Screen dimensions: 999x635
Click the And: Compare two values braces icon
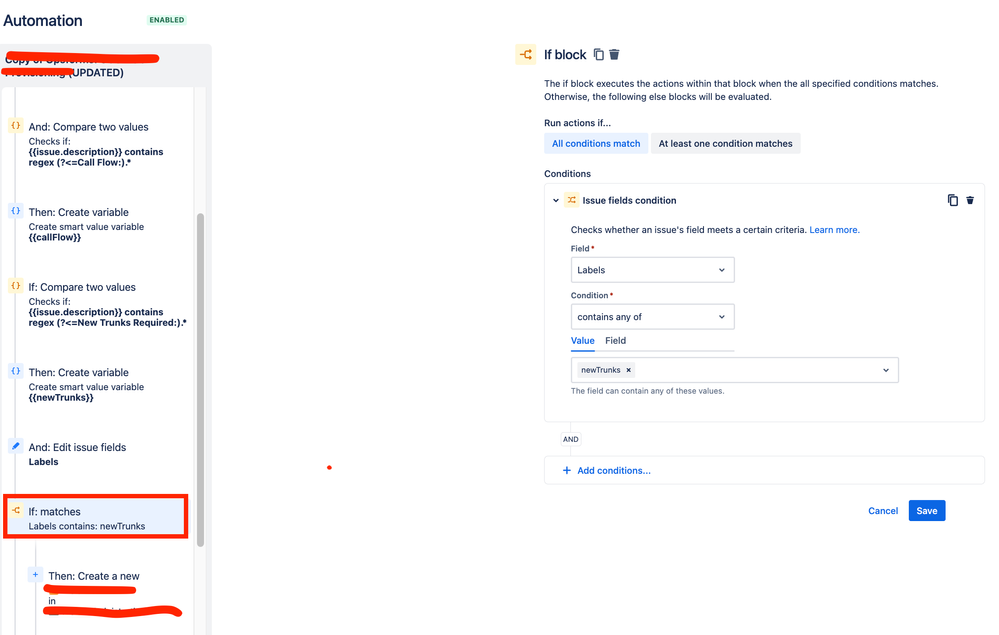pos(16,125)
